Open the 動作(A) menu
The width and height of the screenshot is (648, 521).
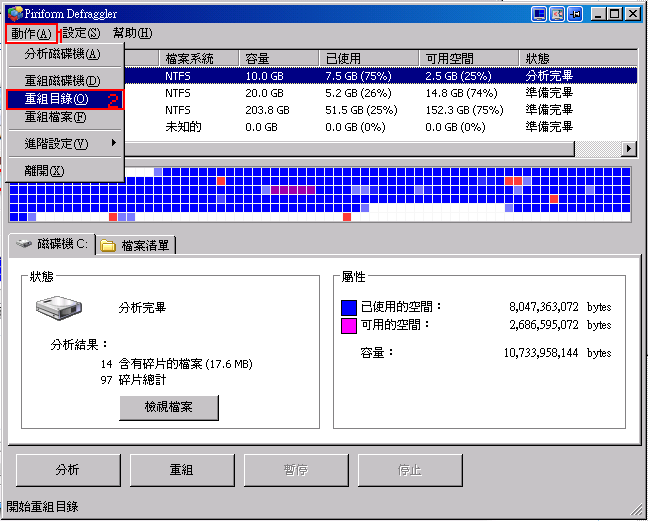(x=31, y=33)
